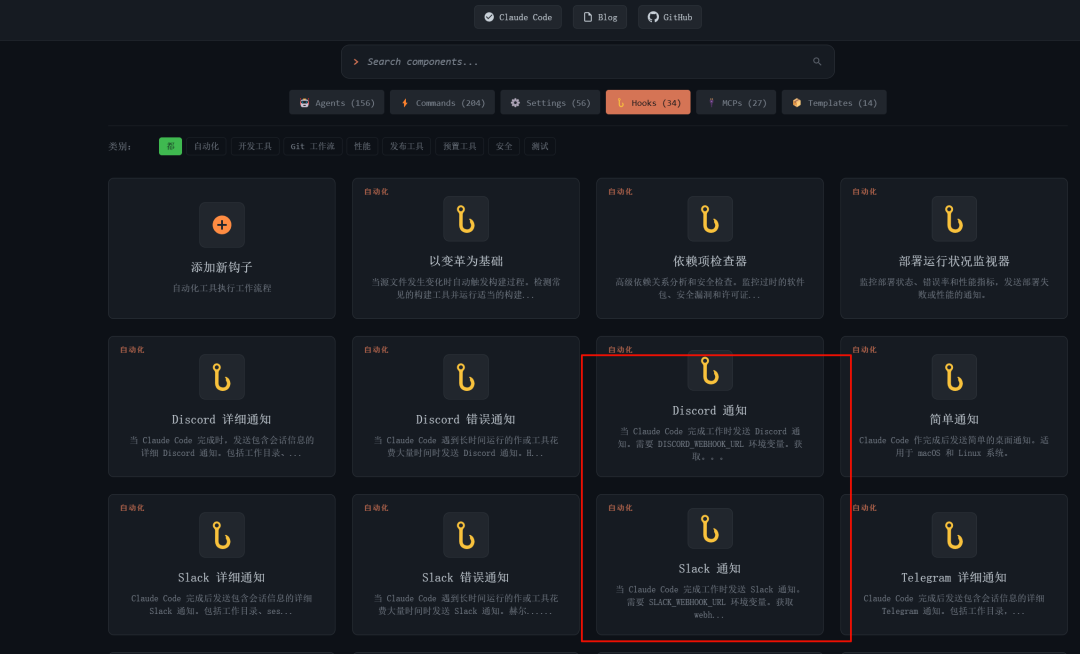
Task: Click 自动化 tag on 依赖项检查器 card
Action: (x=620, y=191)
